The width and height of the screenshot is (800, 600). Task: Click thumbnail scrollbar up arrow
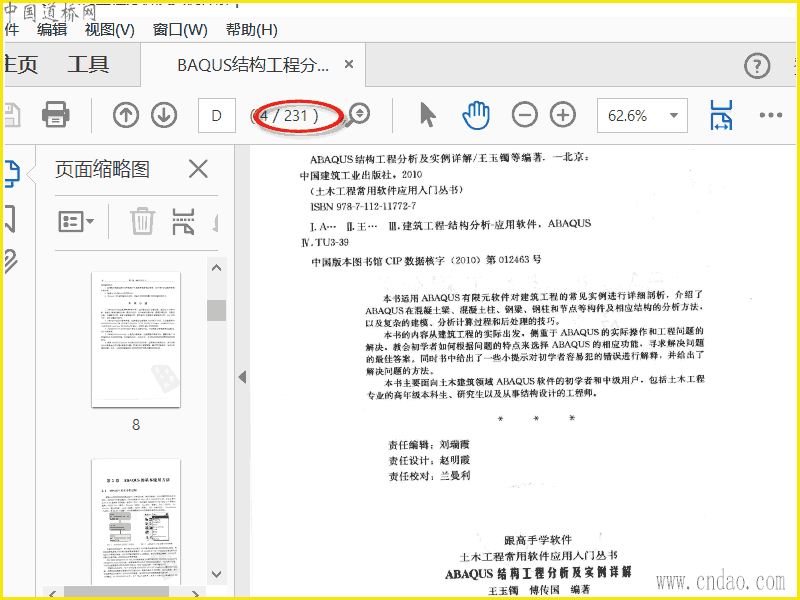point(216,268)
